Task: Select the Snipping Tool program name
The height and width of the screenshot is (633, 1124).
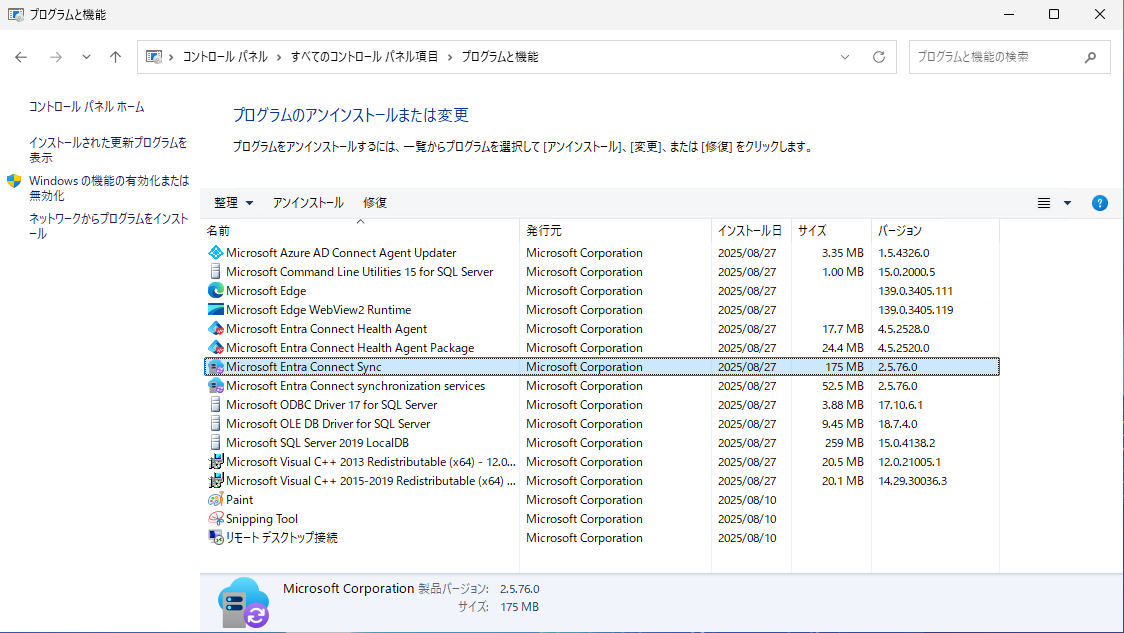Action: [262, 518]
